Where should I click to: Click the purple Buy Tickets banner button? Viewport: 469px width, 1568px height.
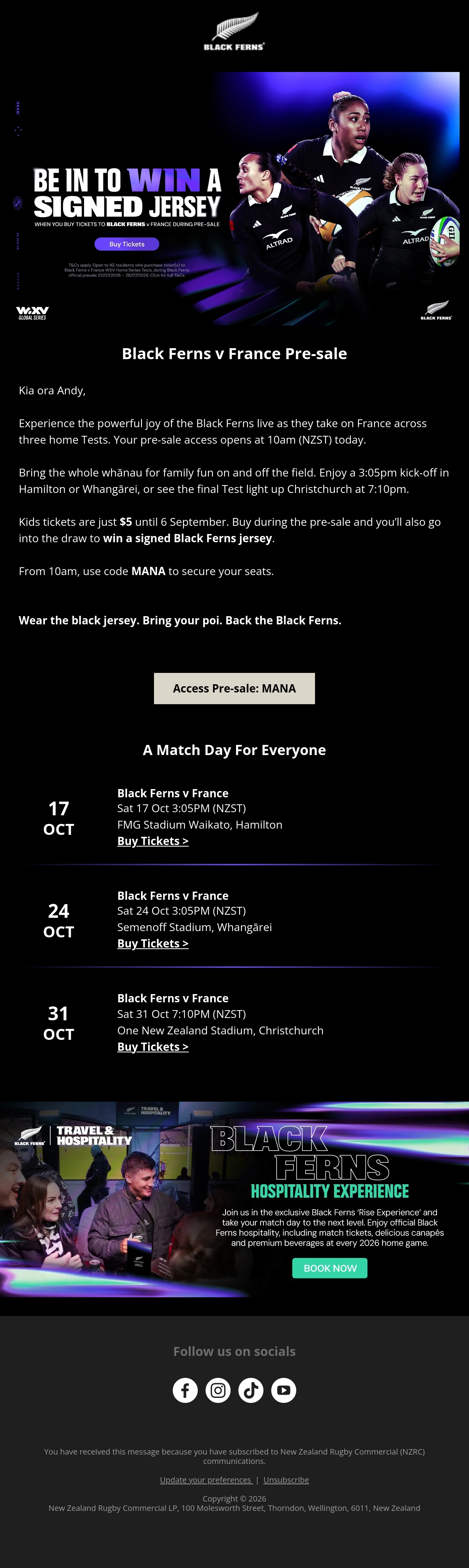127,244
